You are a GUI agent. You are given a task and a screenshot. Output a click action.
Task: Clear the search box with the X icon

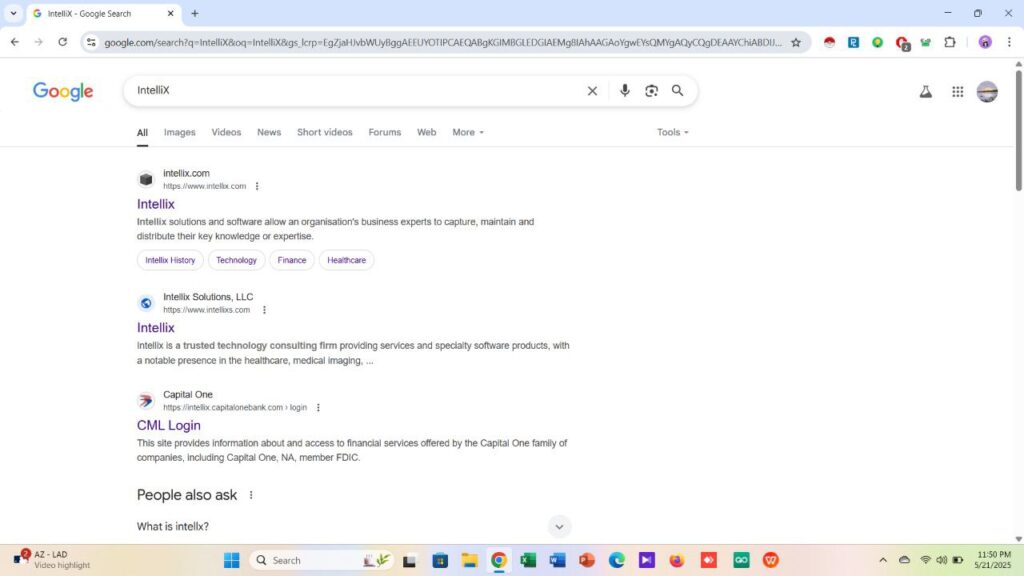(592, 91)
